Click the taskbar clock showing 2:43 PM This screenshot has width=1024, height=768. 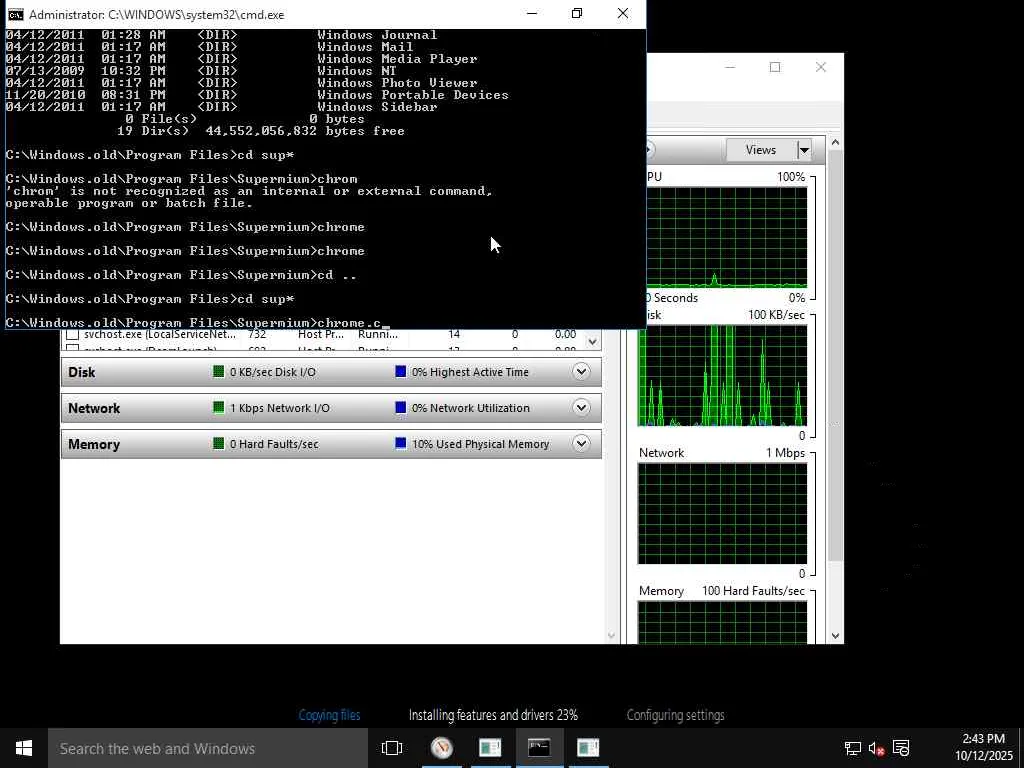[983, 747]
